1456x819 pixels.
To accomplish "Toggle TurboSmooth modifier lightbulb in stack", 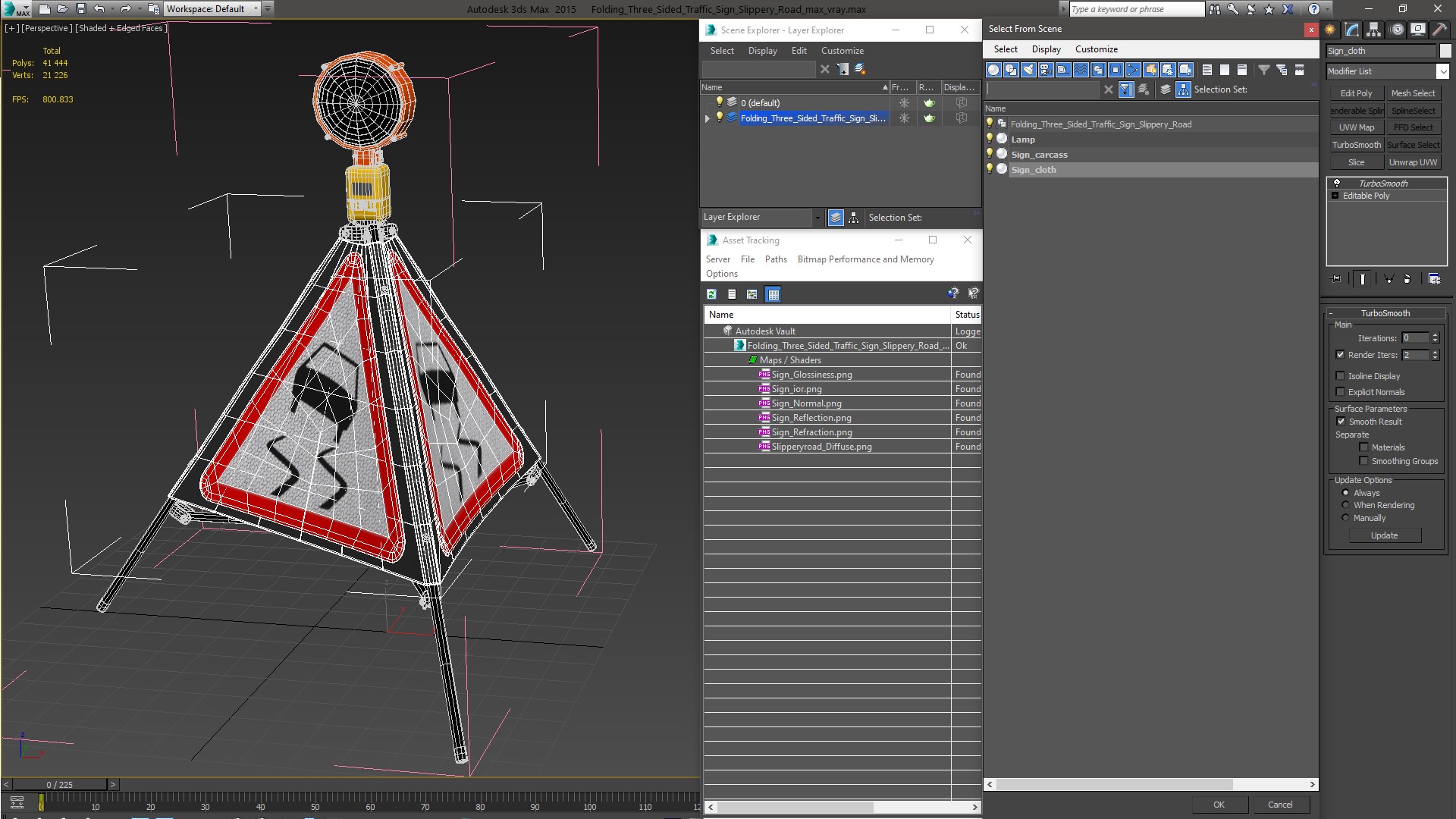I will (1337, 183).
